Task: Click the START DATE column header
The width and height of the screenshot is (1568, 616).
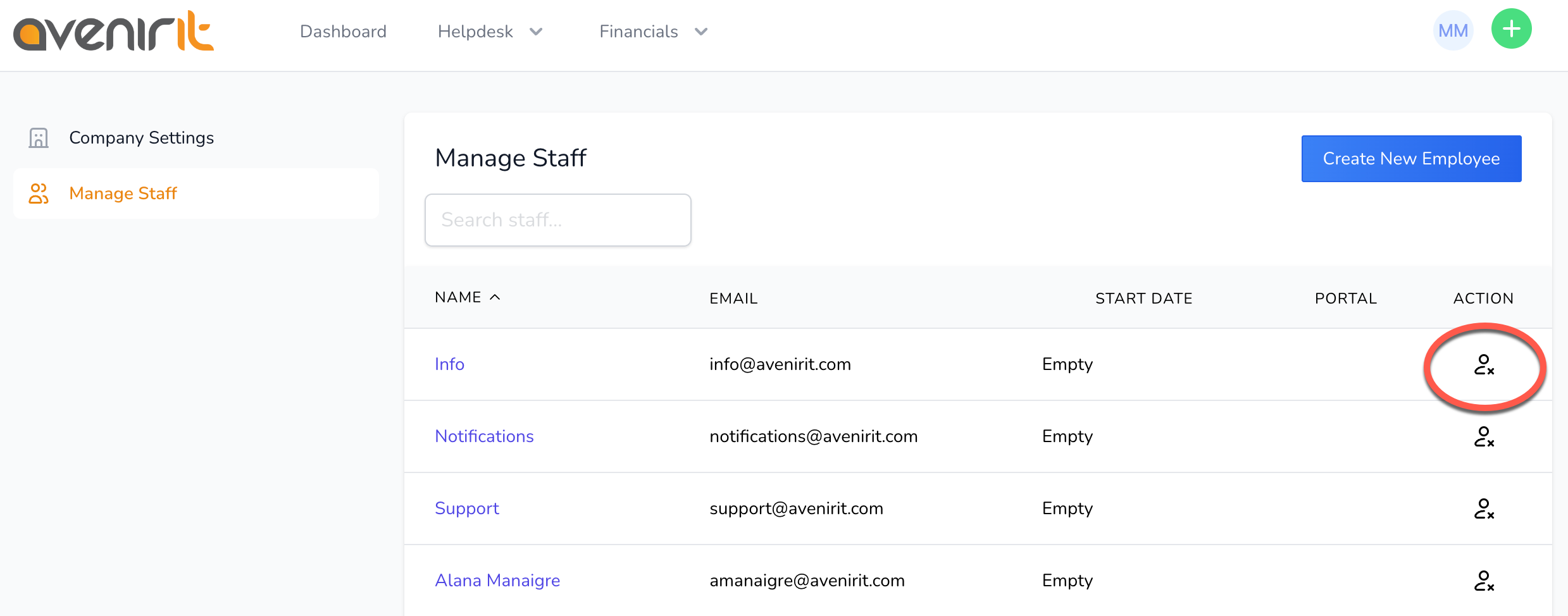Action: tap(1144, 299)
